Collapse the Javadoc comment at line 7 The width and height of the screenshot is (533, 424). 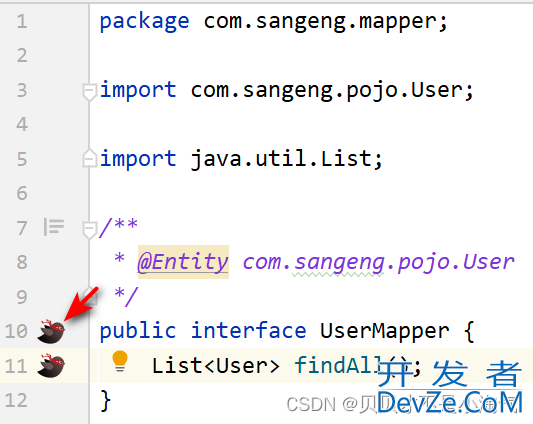pos(89,230)
